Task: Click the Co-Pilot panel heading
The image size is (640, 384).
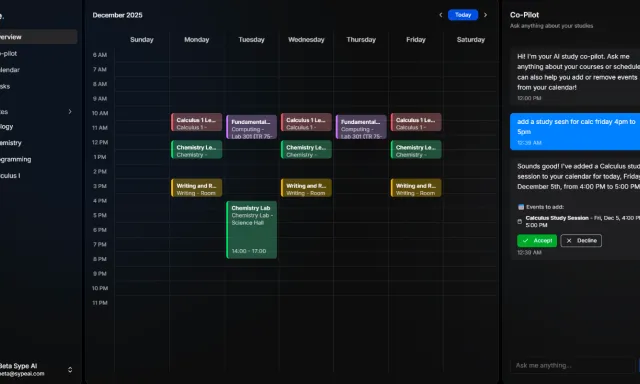Action: click(x=524, y=15)
